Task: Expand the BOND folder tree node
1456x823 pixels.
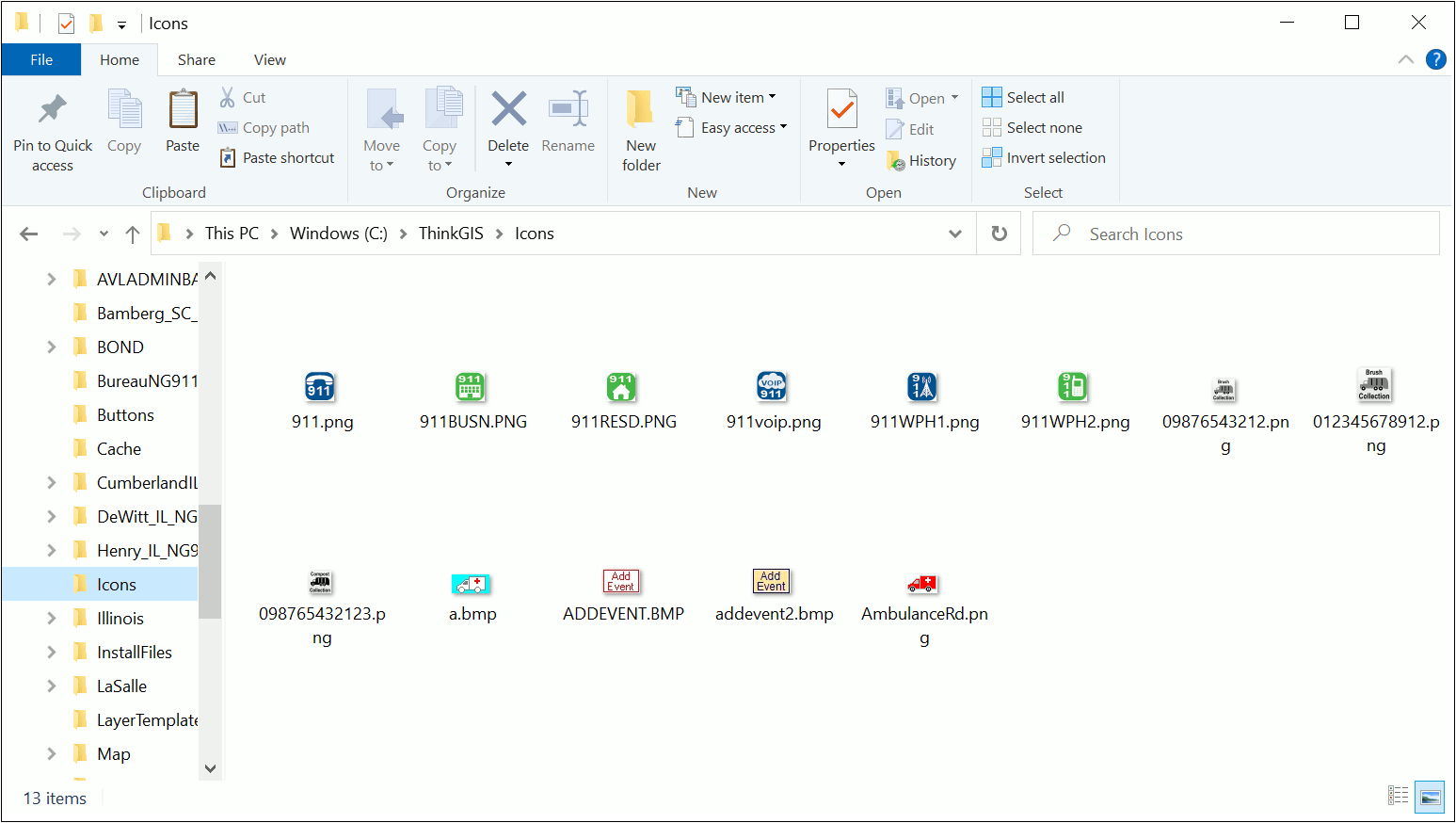Action: coord(52,347)
